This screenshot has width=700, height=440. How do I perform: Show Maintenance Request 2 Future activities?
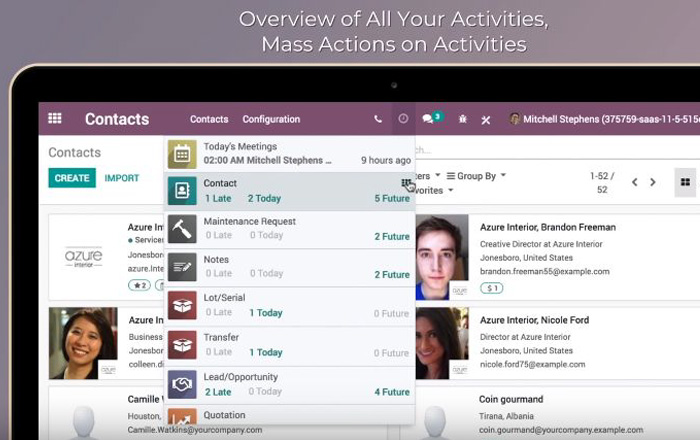pos(392,237)
